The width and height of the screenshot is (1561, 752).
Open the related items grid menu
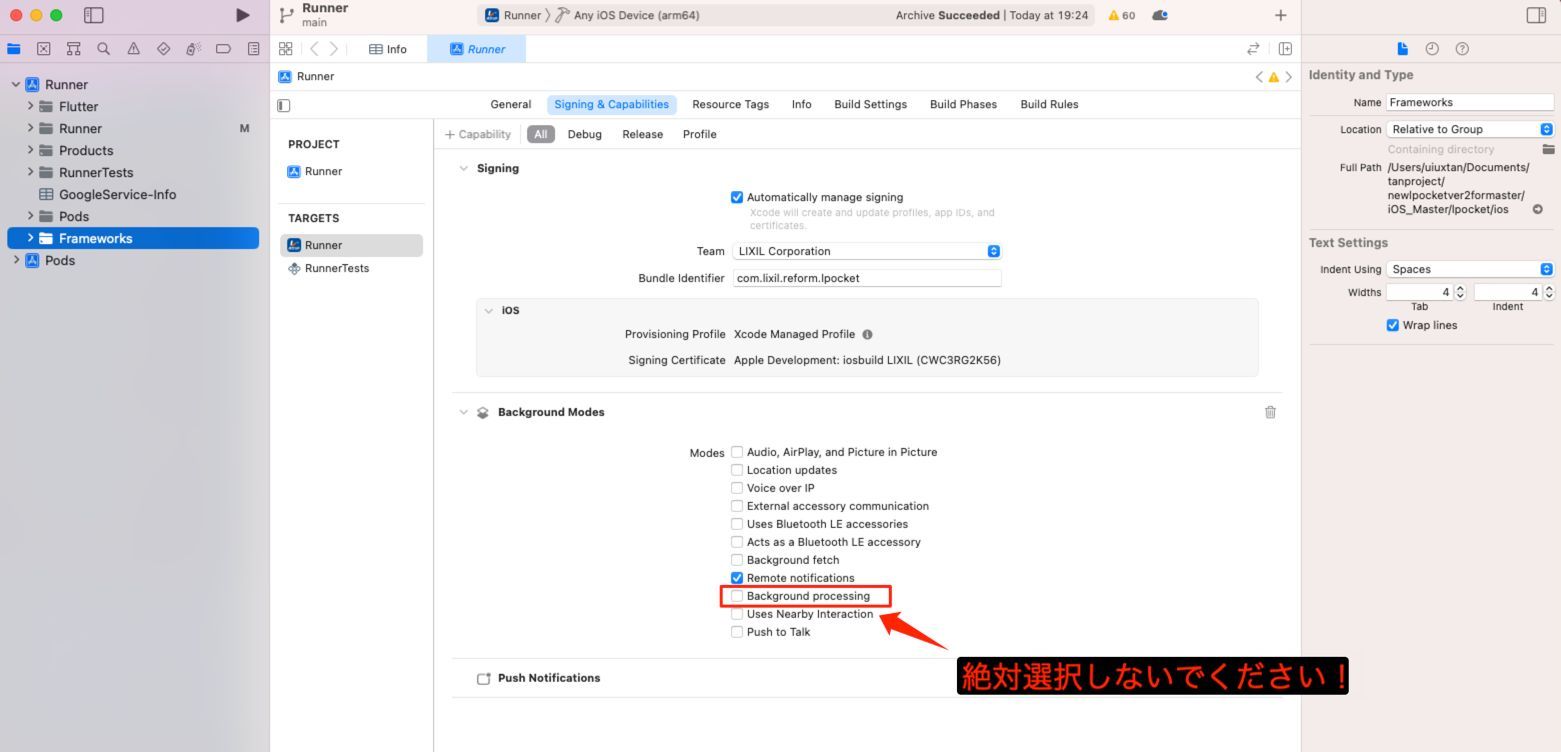(285, 49)
